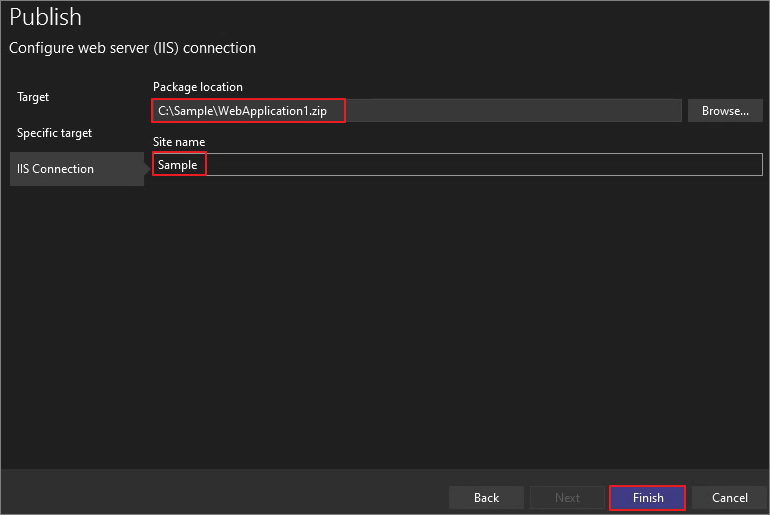Select the Specific target step
Screen dimensions: 770x515
pyautogui.click(x=54, y=133)
